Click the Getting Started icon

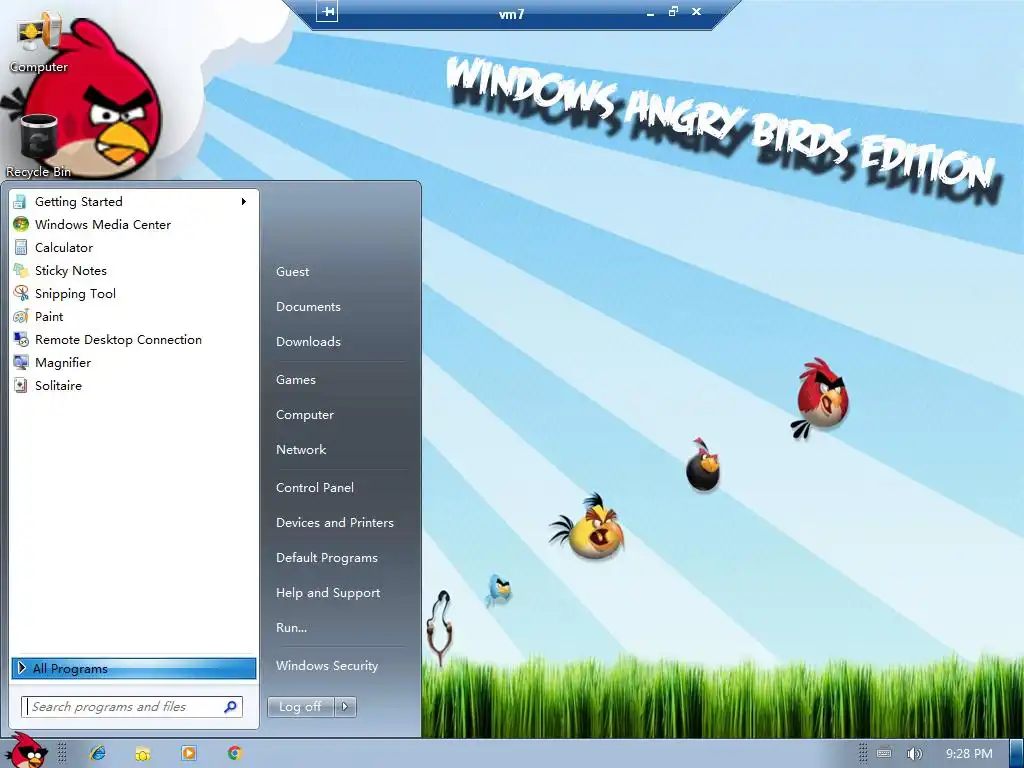point(21,201)
